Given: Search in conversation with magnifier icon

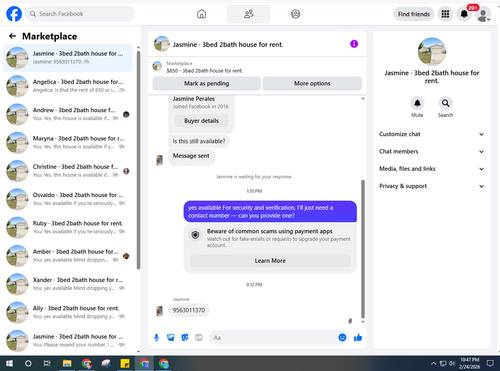Looking at the screenshot, I should coord(445,103).
